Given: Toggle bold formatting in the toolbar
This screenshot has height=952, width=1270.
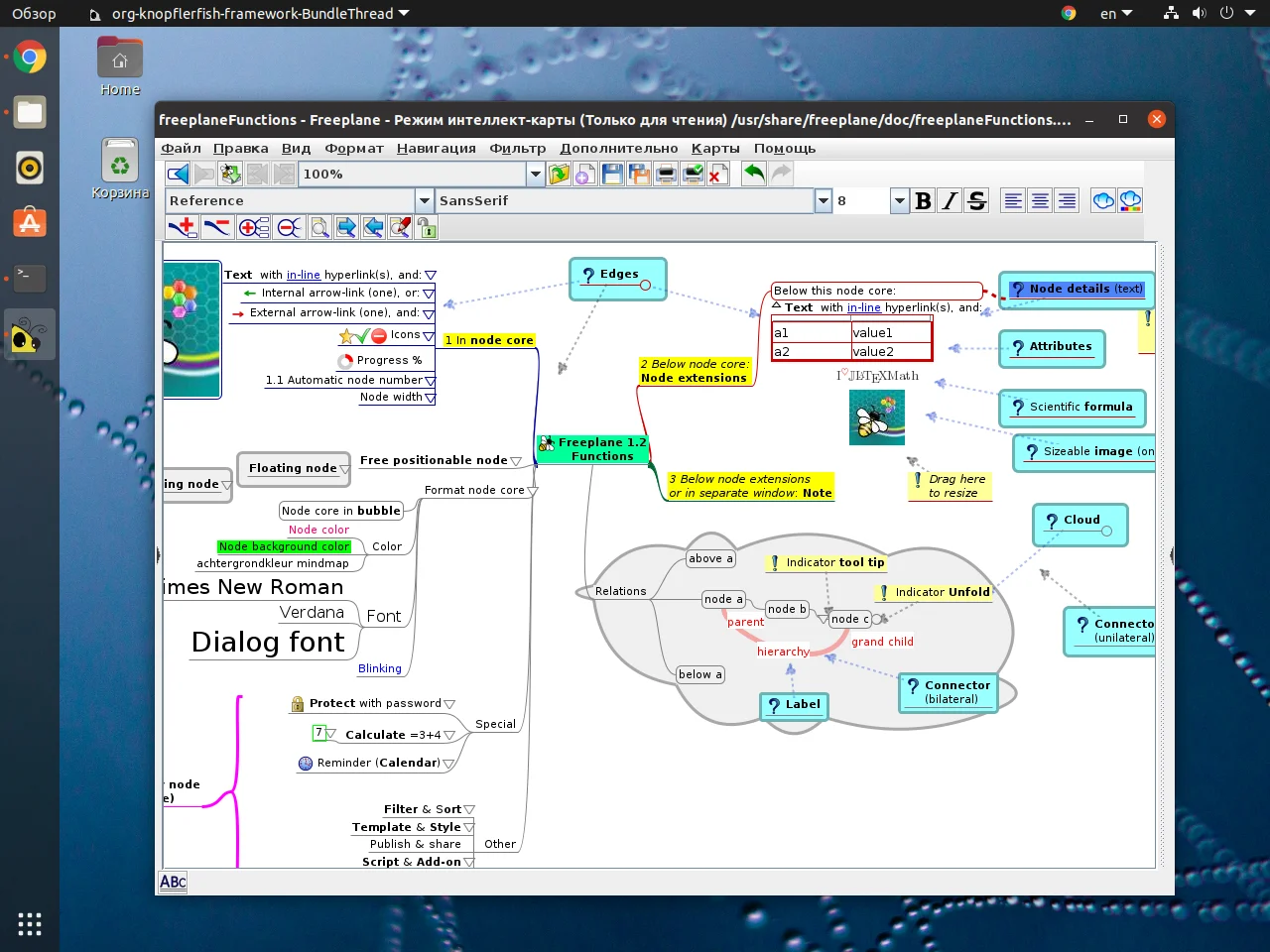Looking at the screenshot, I should point(923,200).
